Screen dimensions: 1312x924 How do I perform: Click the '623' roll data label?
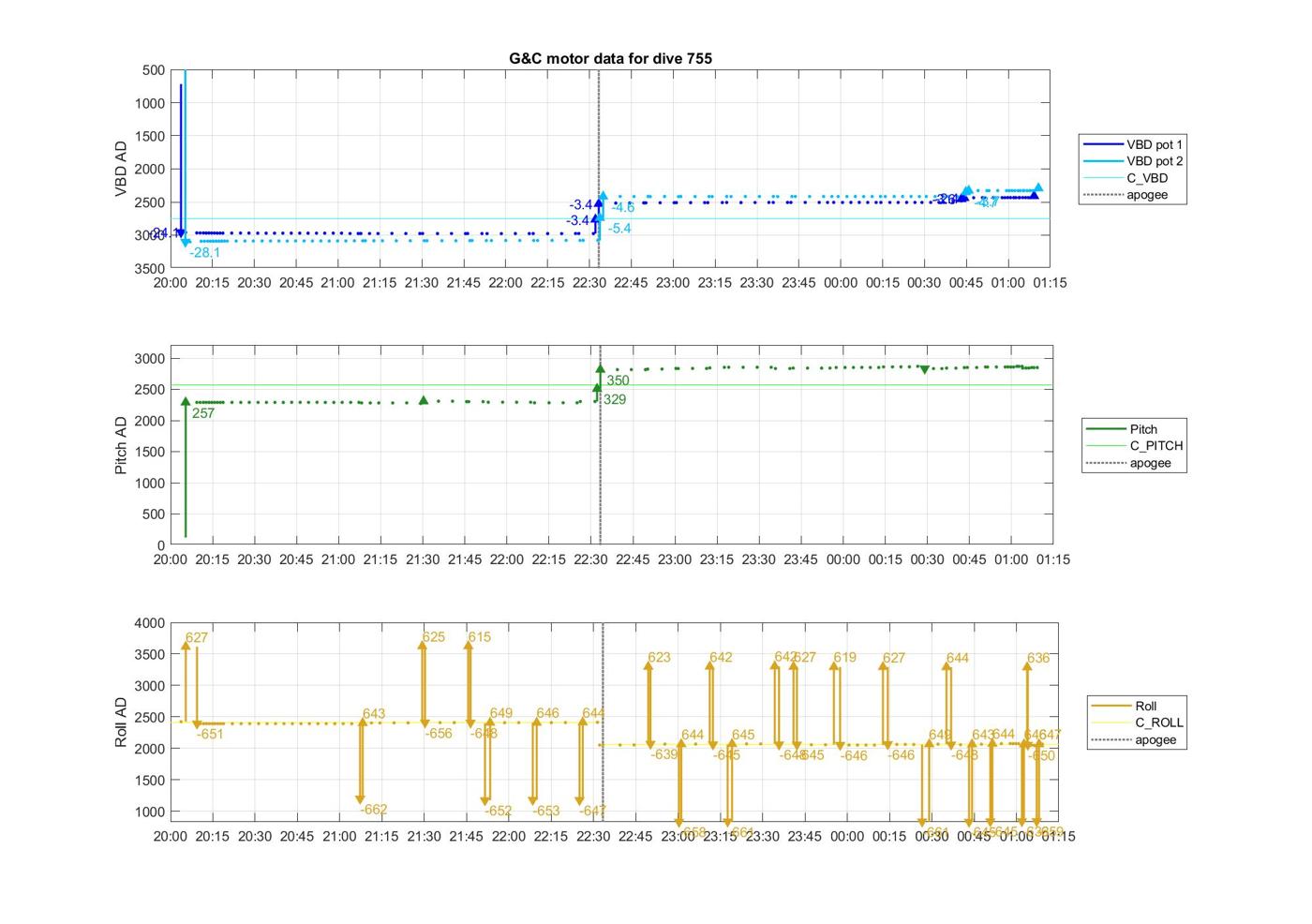tap(660, 658)
